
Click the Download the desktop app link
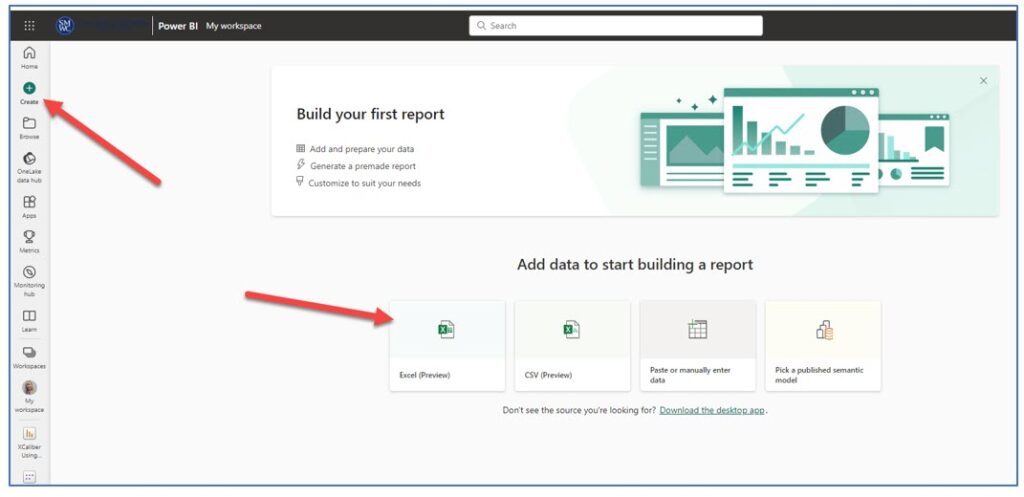coord(712,410)
